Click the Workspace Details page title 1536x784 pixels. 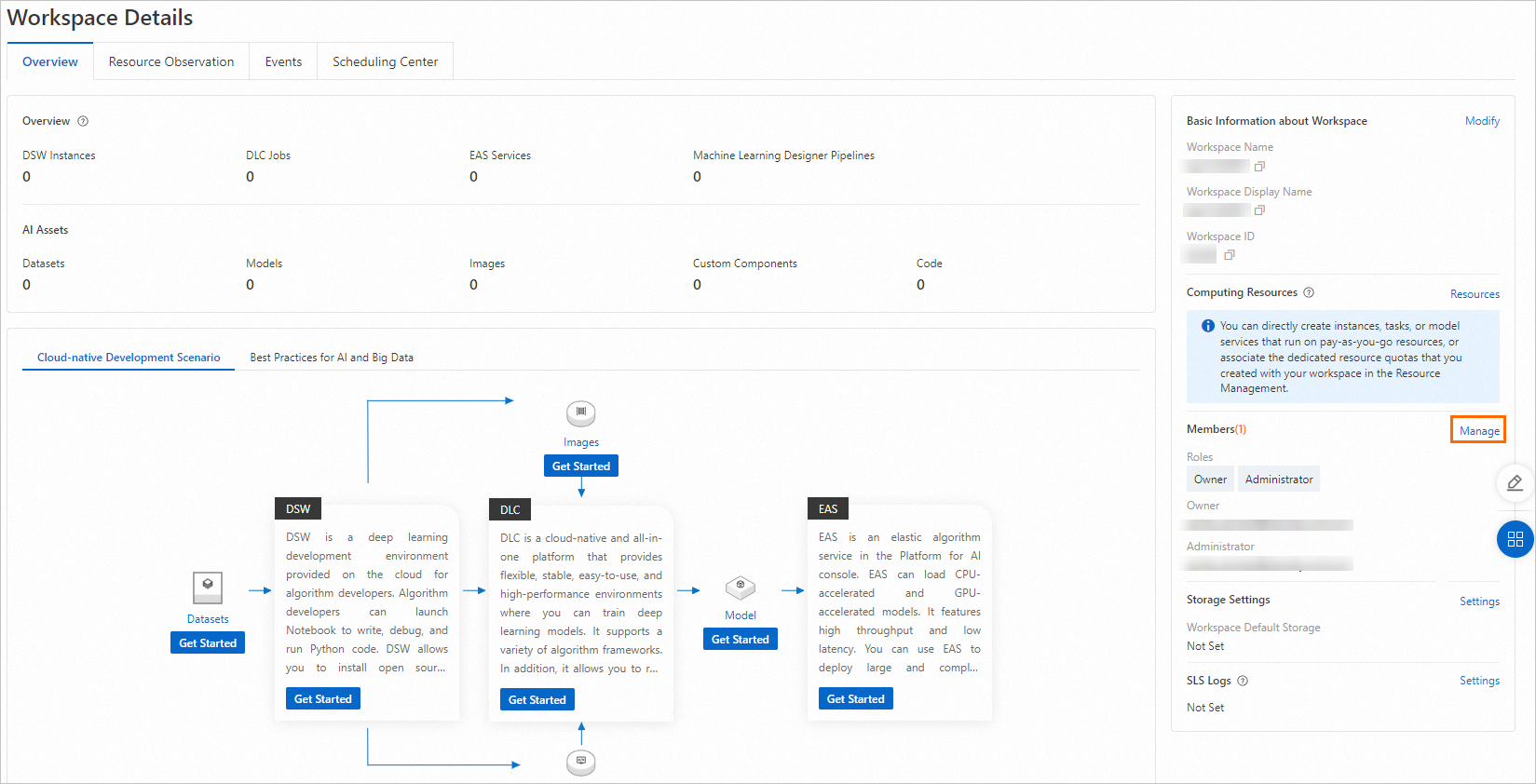(x=100, y=18)
